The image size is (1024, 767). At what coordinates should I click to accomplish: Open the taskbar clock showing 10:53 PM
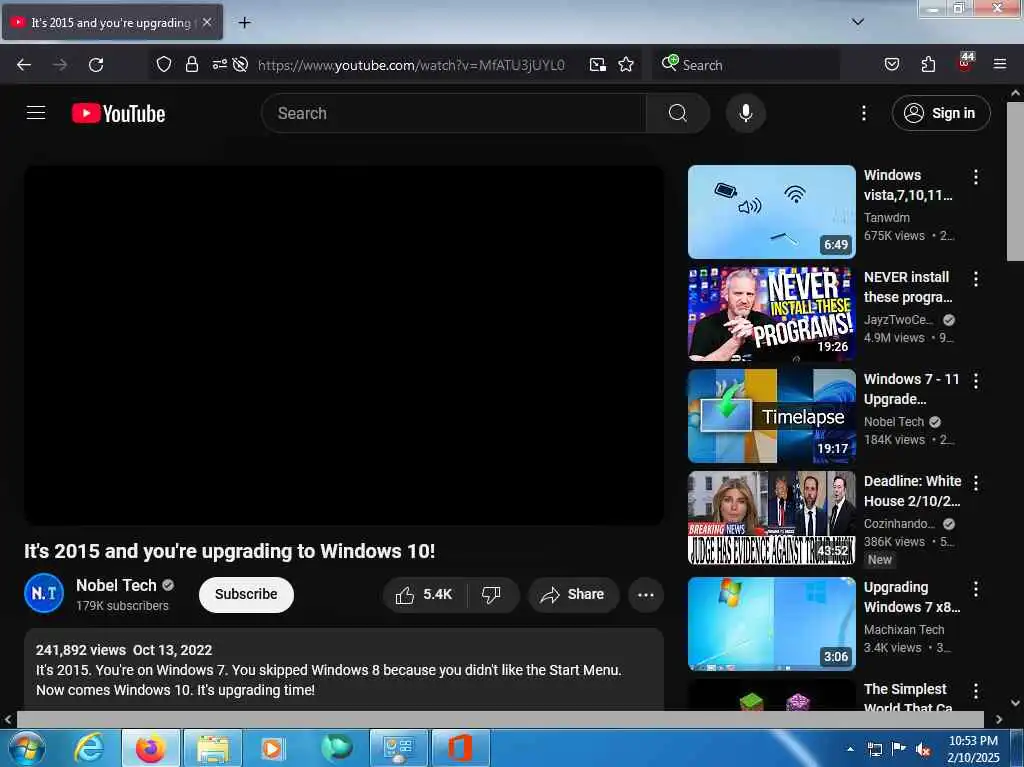(x=973, y=749)
